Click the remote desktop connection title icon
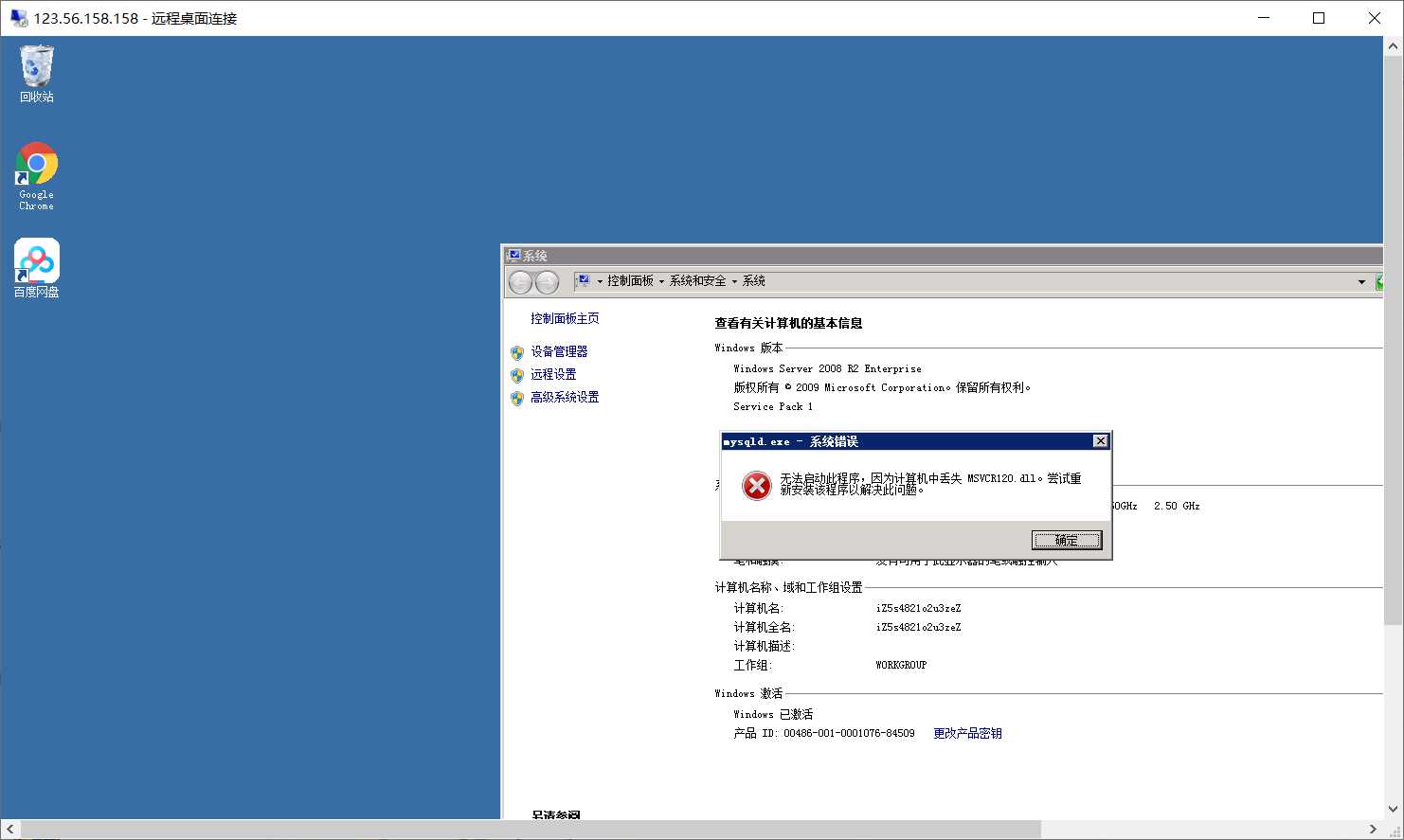 [18, 18]
